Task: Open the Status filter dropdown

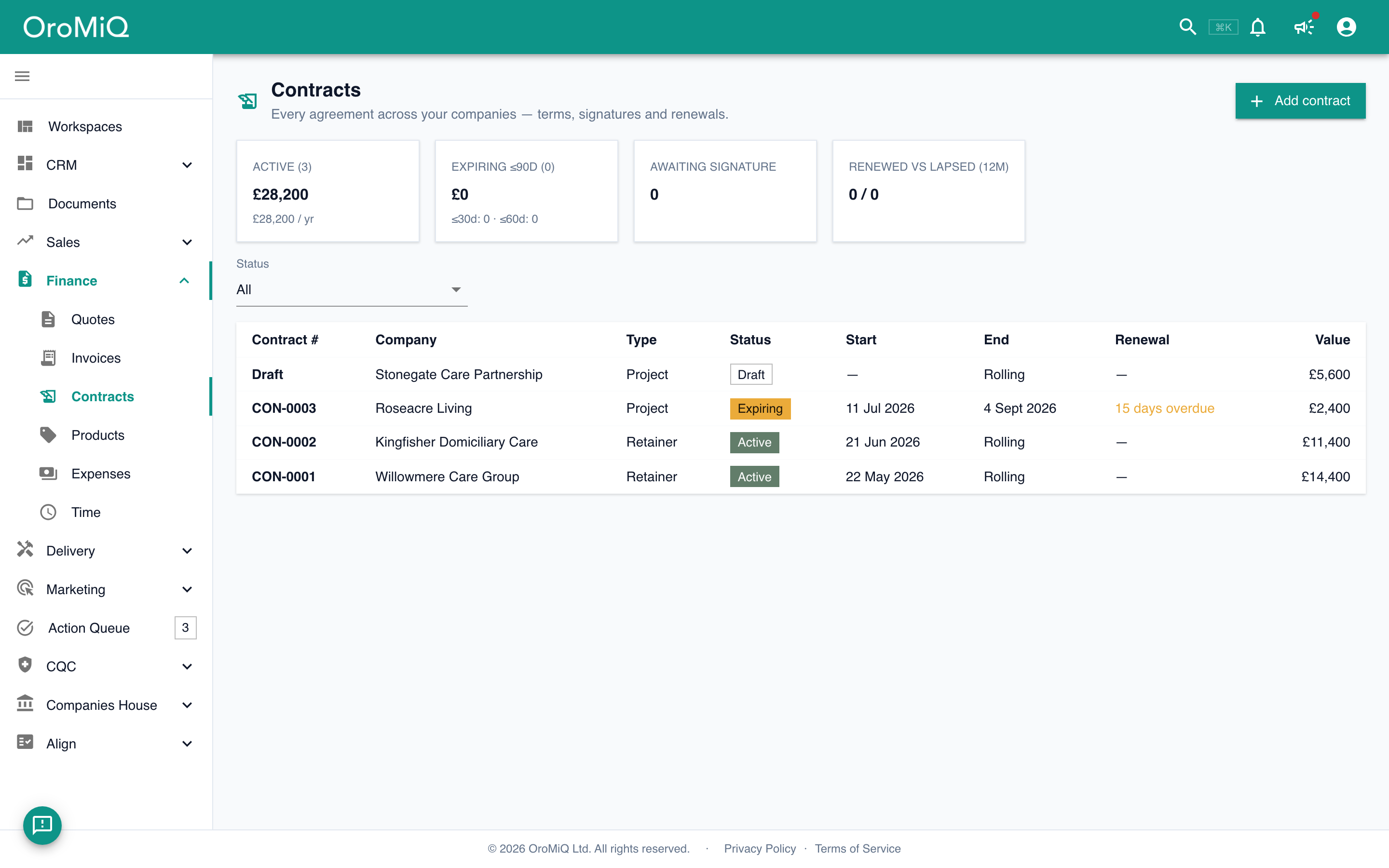Action: coord(351,289)
